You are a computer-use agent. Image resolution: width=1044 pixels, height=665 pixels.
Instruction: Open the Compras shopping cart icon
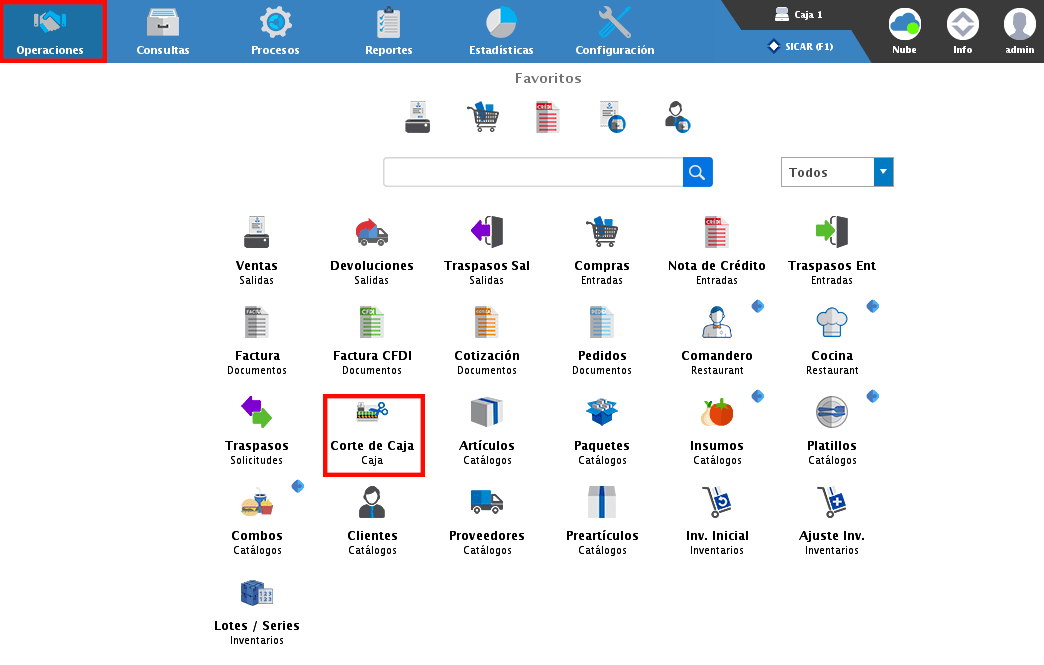click(602, 233)
